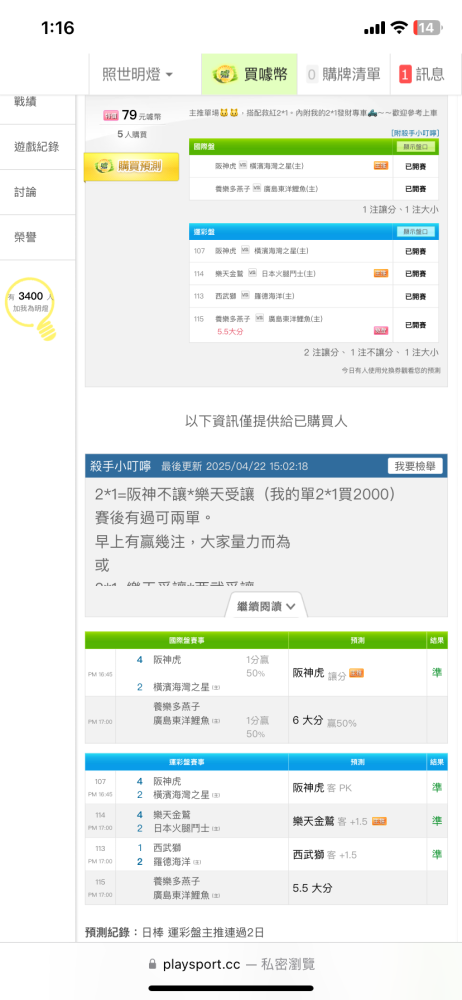Tap the cellular signal bars
The width and height of the screenshot is (462, 1000).
click(x=375, y=29)
